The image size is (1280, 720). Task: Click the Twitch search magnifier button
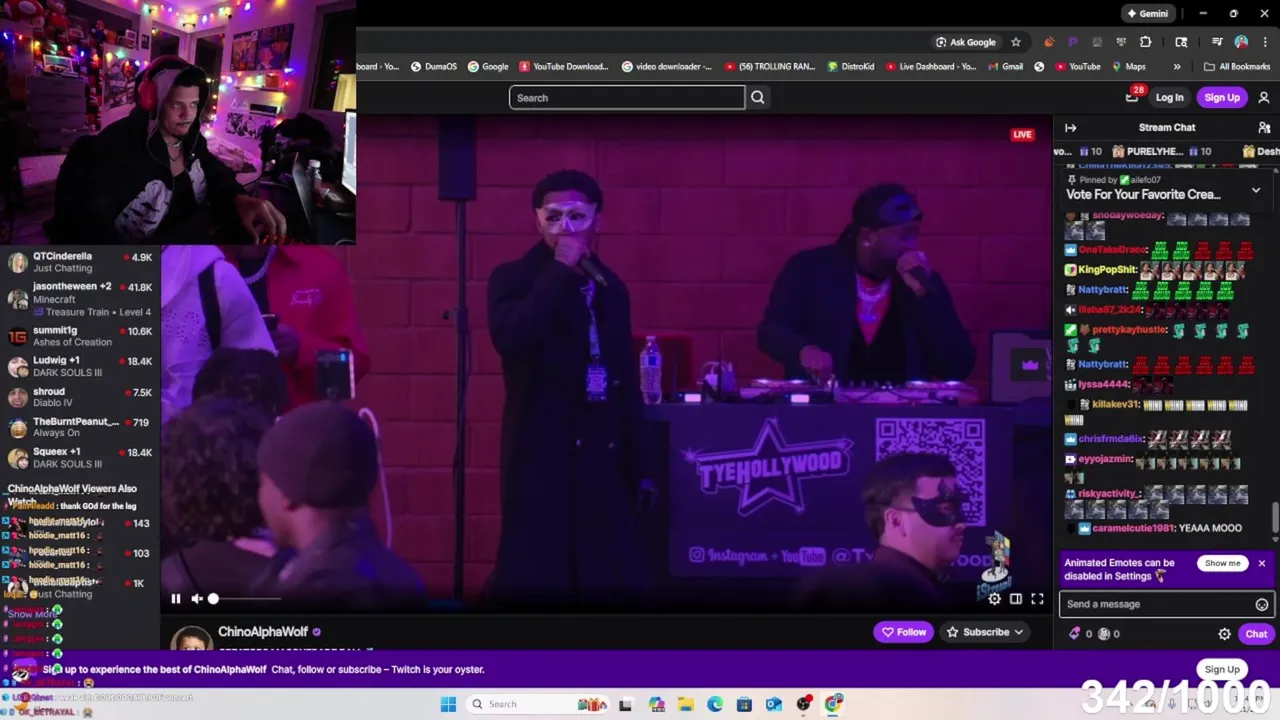coord(758,98)
